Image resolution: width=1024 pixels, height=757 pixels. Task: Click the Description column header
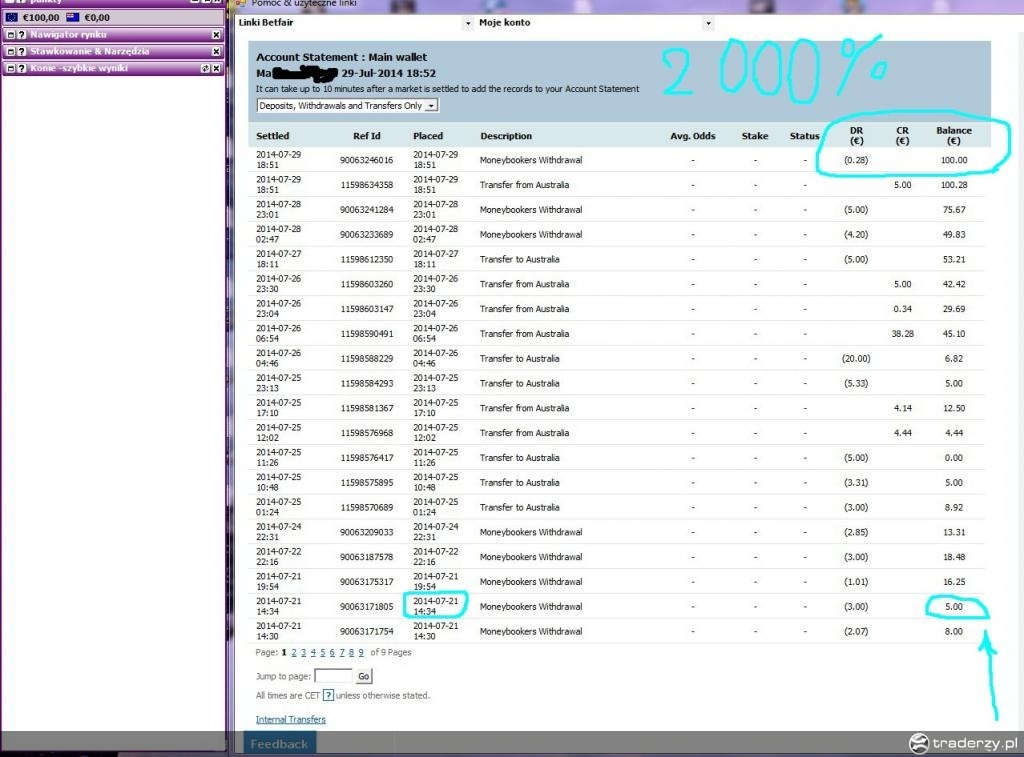click(506, 136)
